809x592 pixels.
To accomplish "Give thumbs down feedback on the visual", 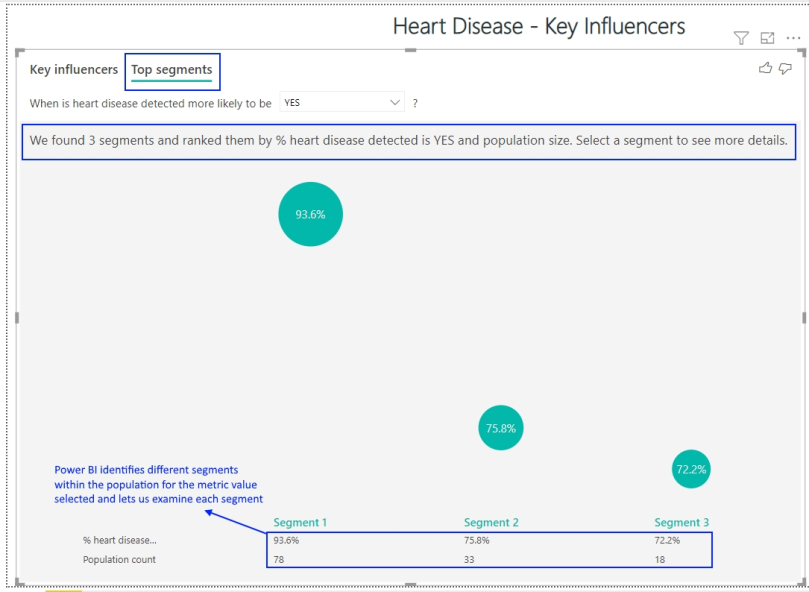I will (786, 67).
